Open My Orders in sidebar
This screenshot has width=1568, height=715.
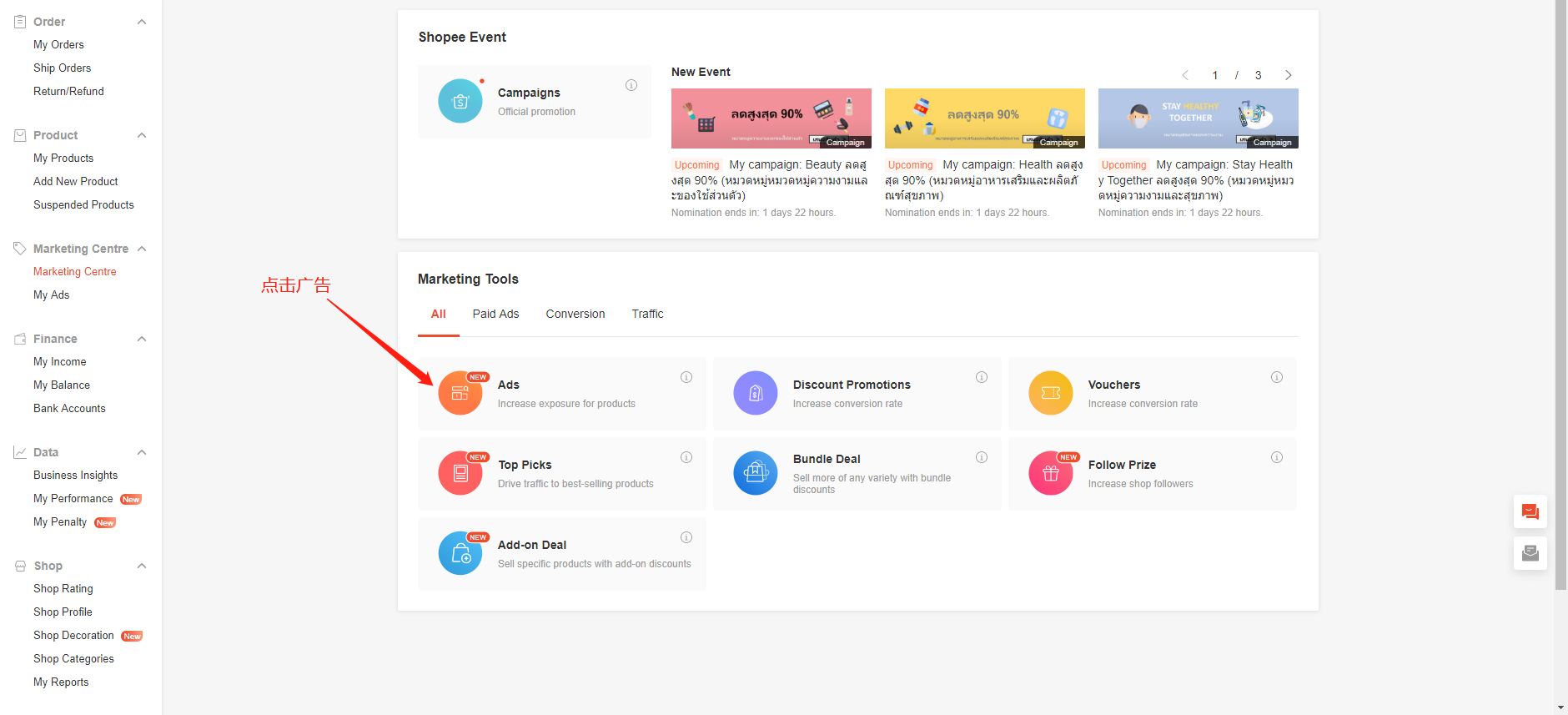coord(58,45)
